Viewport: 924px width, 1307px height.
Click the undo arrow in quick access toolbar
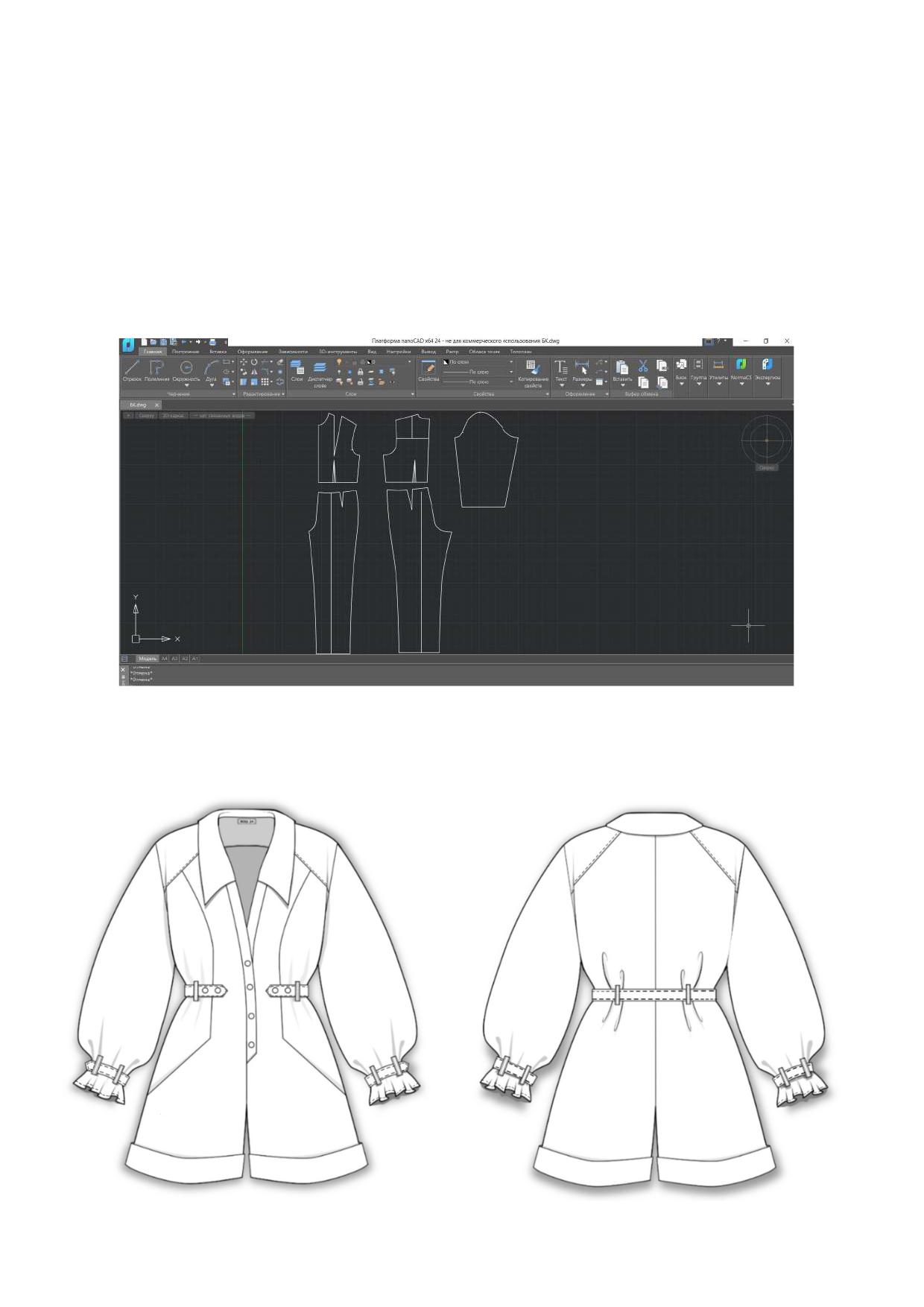pos(183,342)
